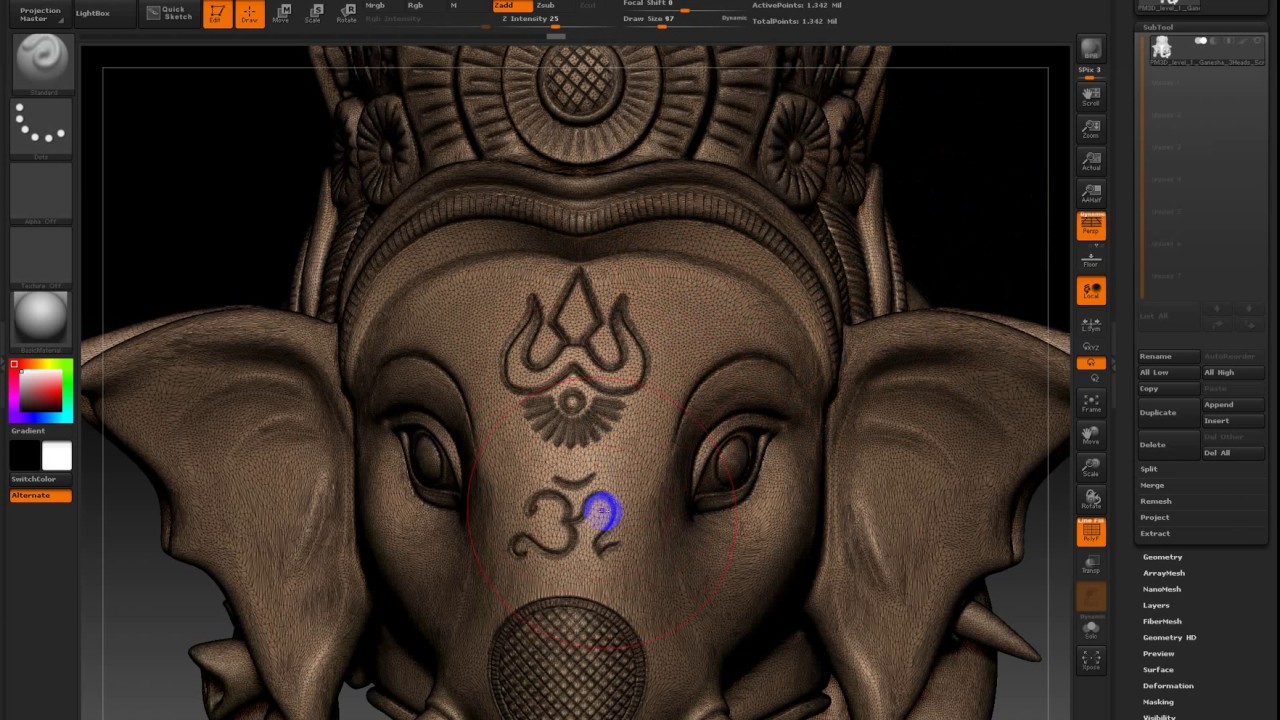Open the Standard brush thumbnail
This screenshot has width=1280, height=720.
41,65
